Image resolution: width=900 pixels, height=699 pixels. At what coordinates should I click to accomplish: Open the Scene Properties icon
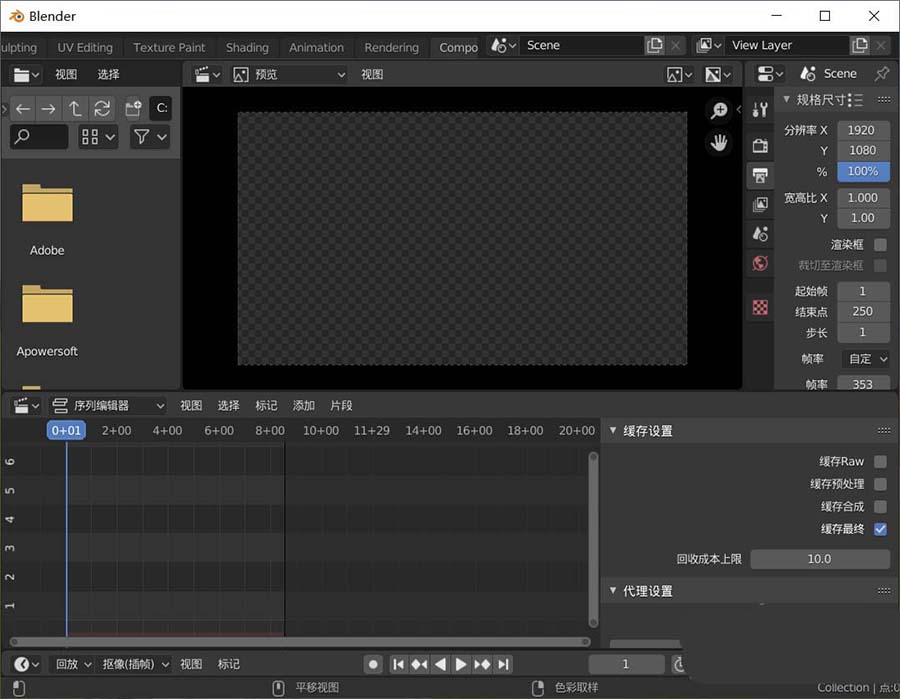click(760, 233)
